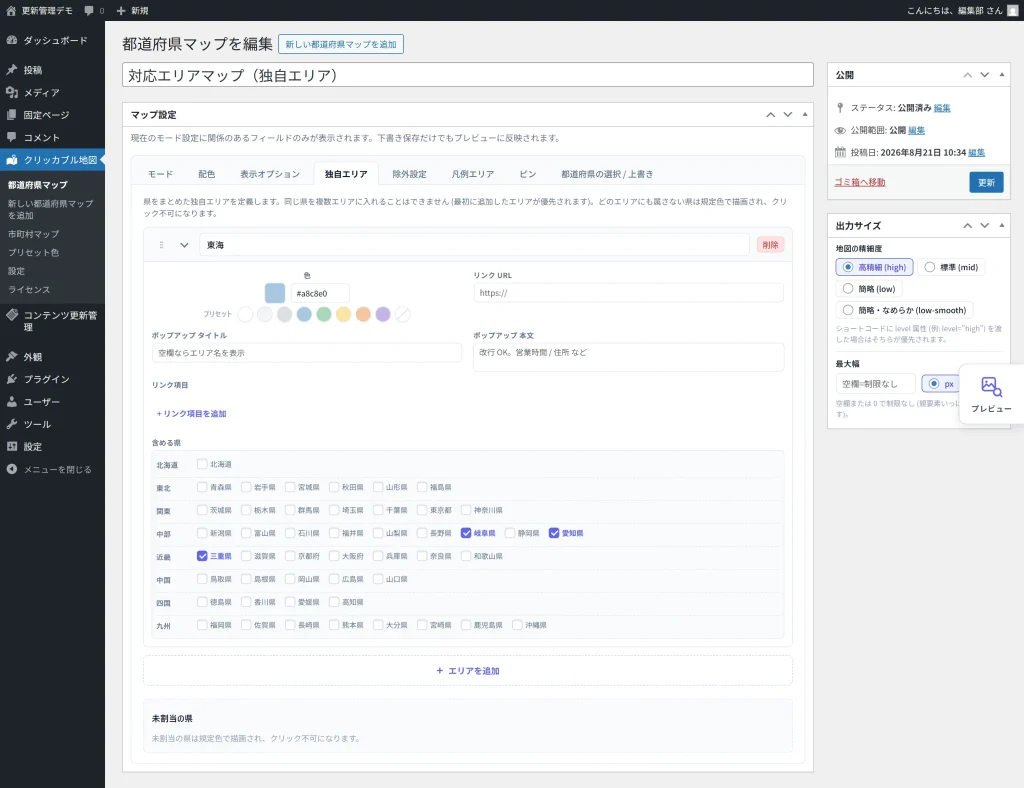Click the 設定 settings icon at sidebar bottom

(x=12, y=447)
